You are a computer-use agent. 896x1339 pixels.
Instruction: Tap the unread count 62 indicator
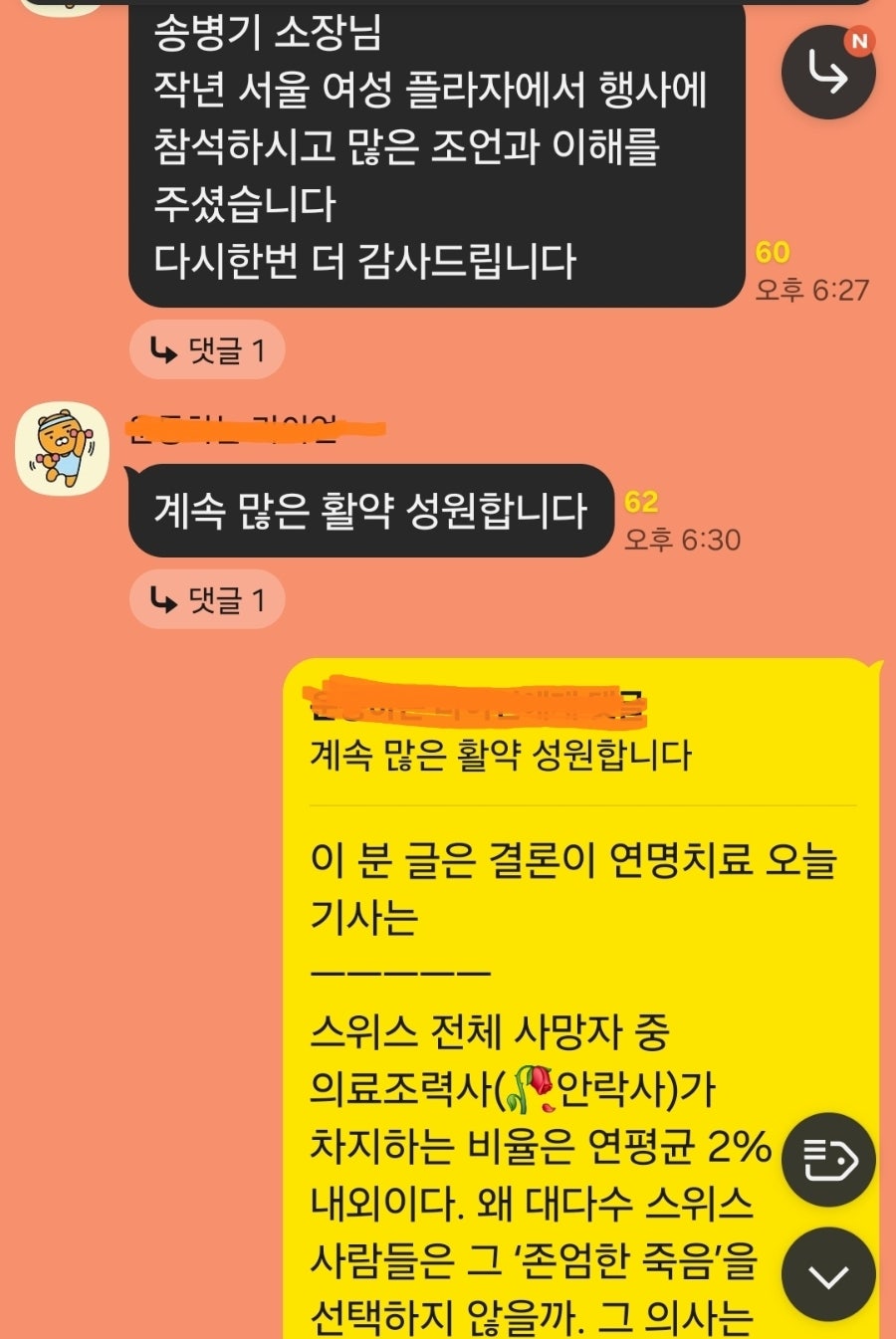coord(641,502)
